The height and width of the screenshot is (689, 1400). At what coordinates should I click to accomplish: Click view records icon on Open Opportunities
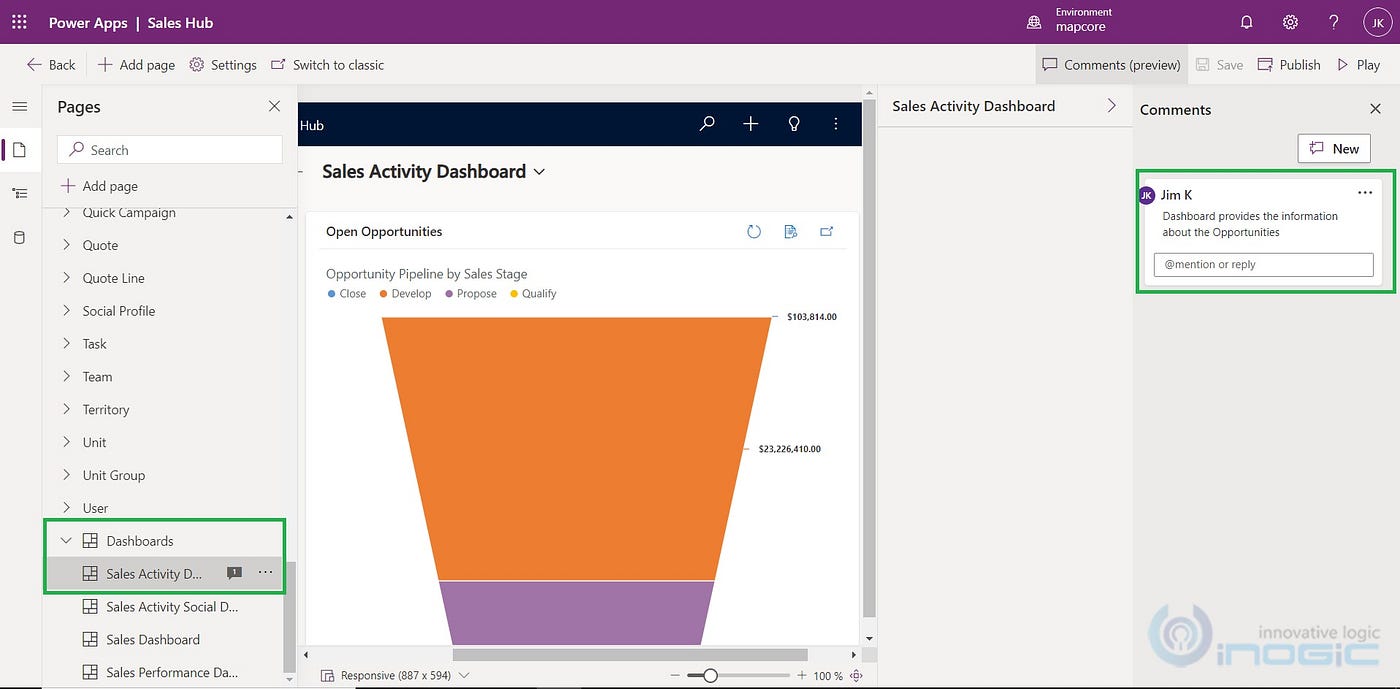(x=791, y=232)
